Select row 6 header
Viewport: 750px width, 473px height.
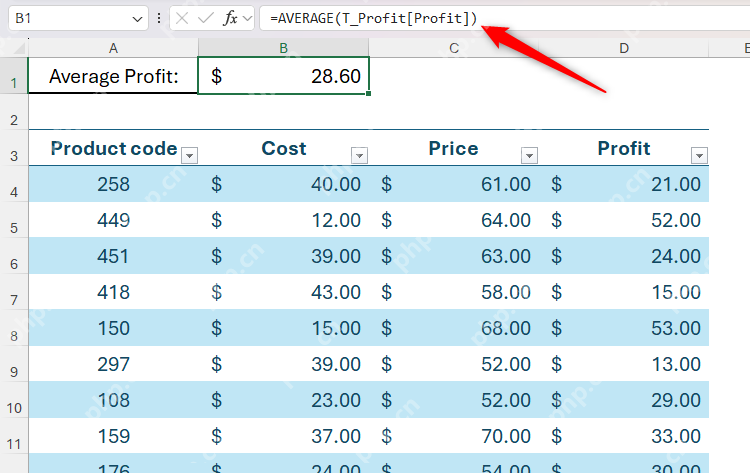click(x=14, y=256)
